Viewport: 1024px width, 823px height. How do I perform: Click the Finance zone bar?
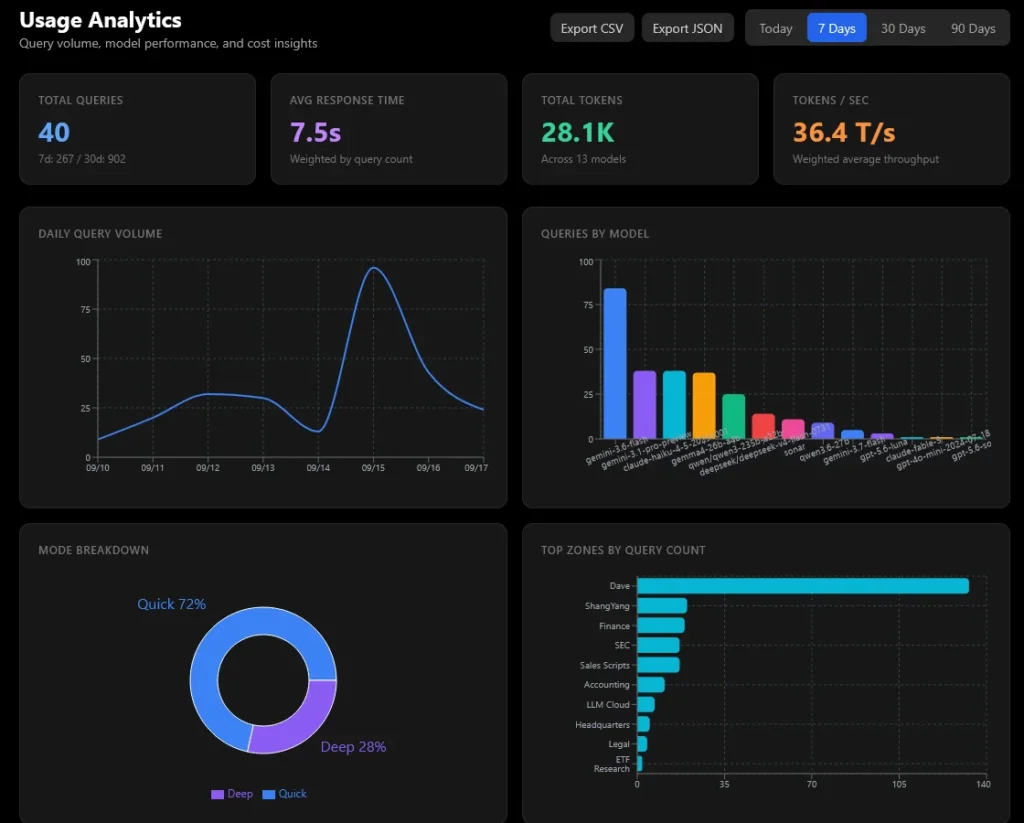coord(661,626)
